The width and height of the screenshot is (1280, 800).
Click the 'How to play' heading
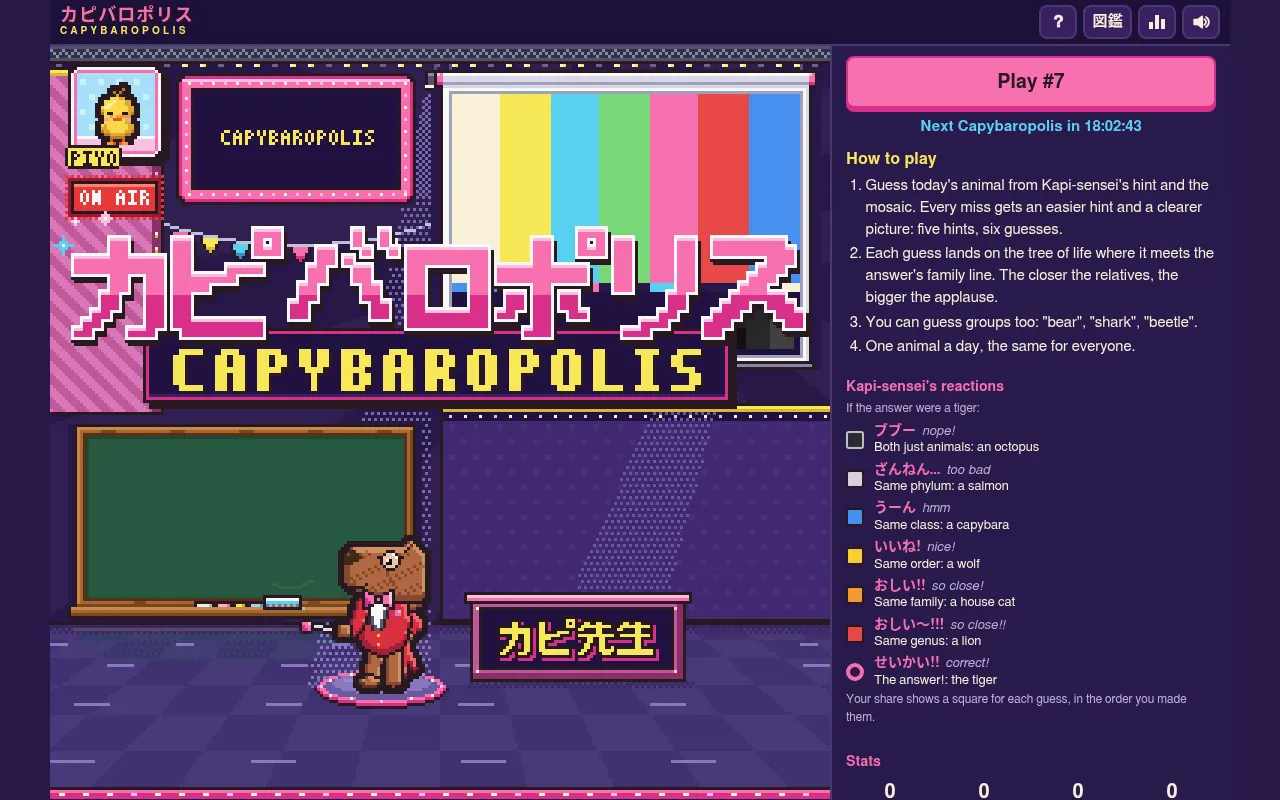pos(891,158)
